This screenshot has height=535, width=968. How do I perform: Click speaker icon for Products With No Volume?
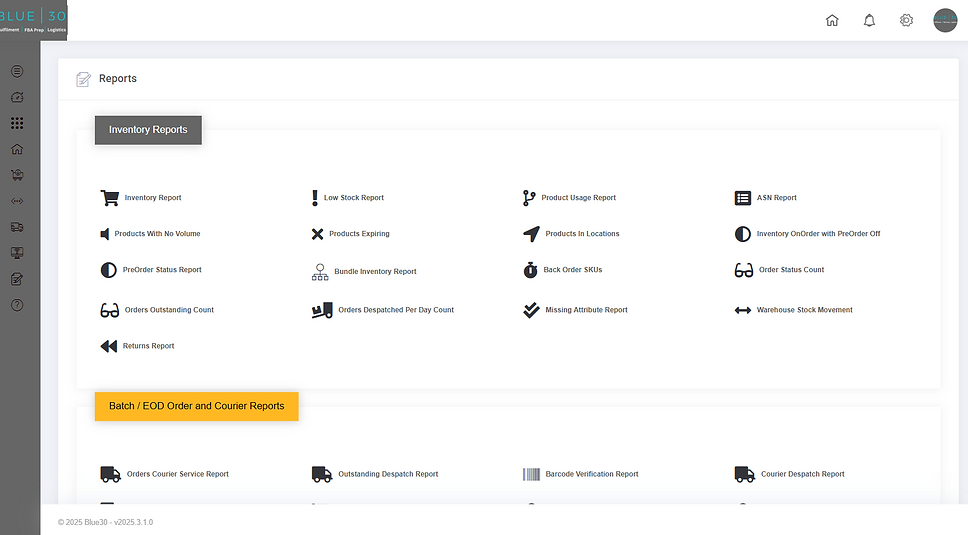click(x=105, y=234)
